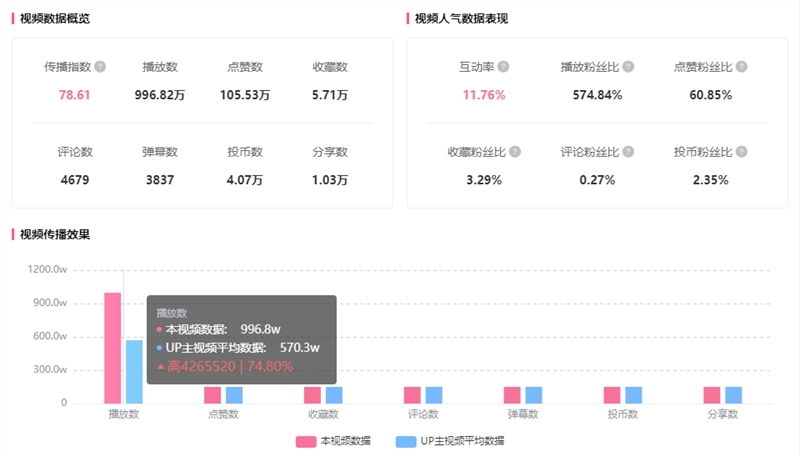
Task: Click tooltip value 996.8w
Action: [261, 330]
